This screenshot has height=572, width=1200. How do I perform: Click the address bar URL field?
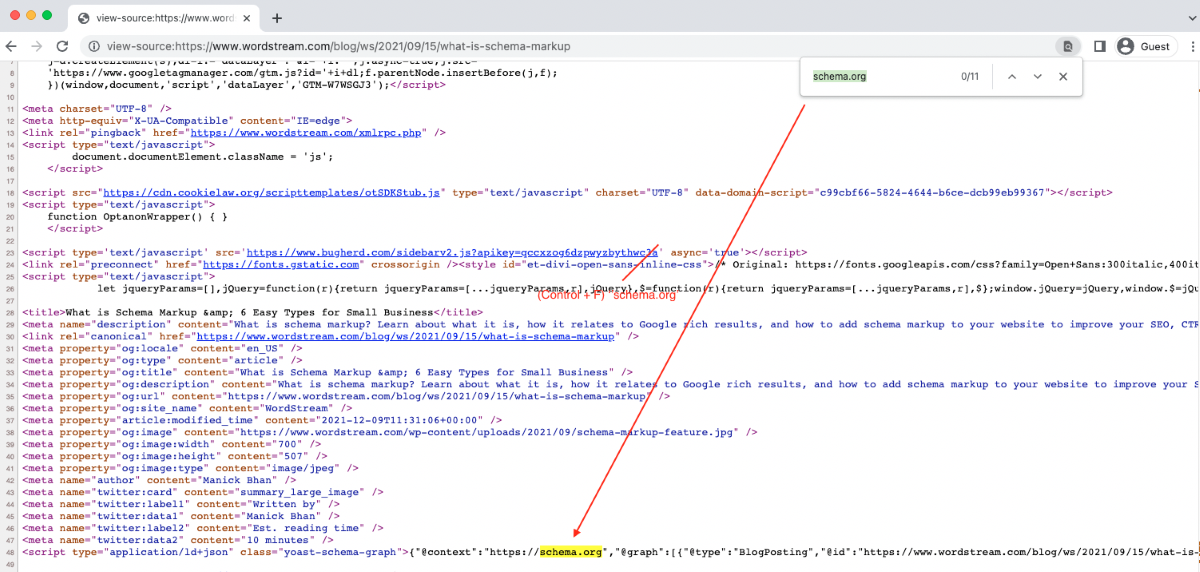click(570, 46)
